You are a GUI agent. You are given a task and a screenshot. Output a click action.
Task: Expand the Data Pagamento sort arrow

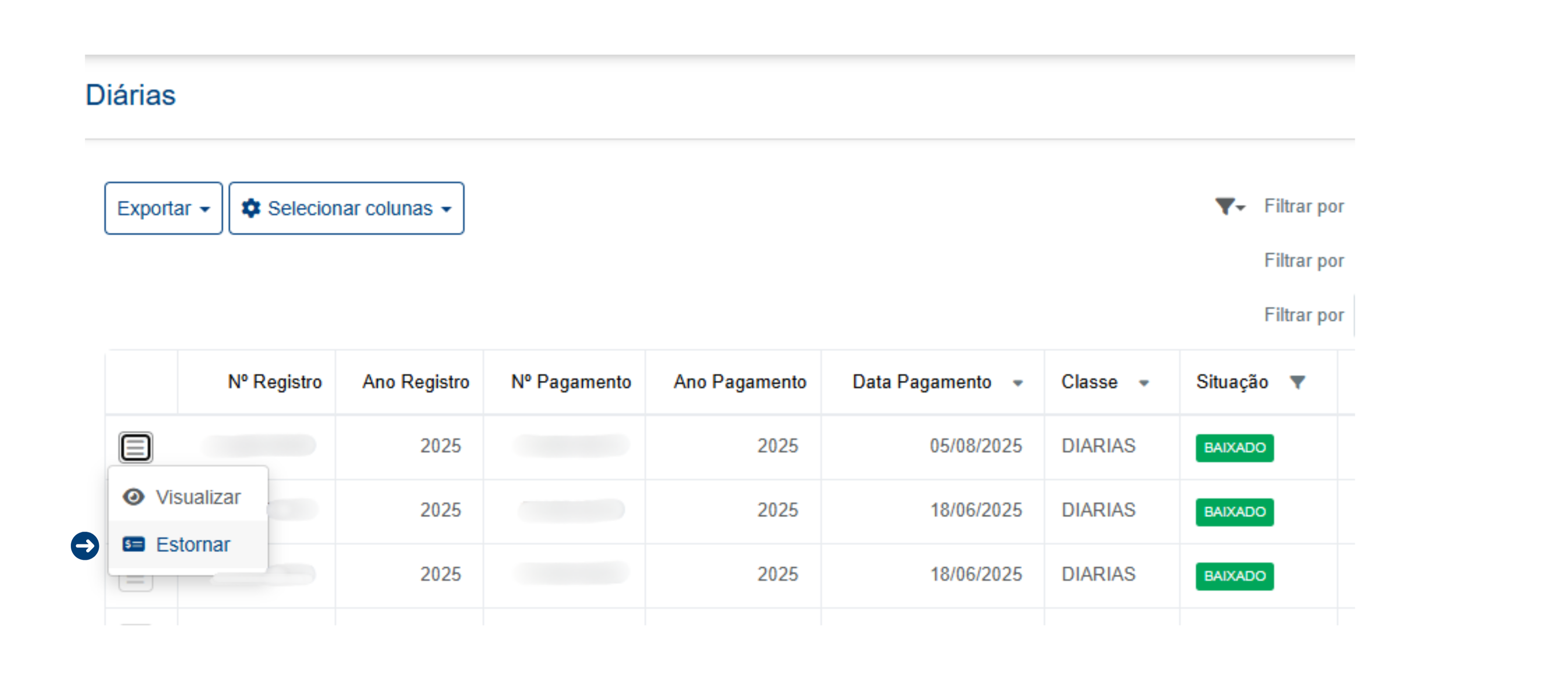(1018, 383)
